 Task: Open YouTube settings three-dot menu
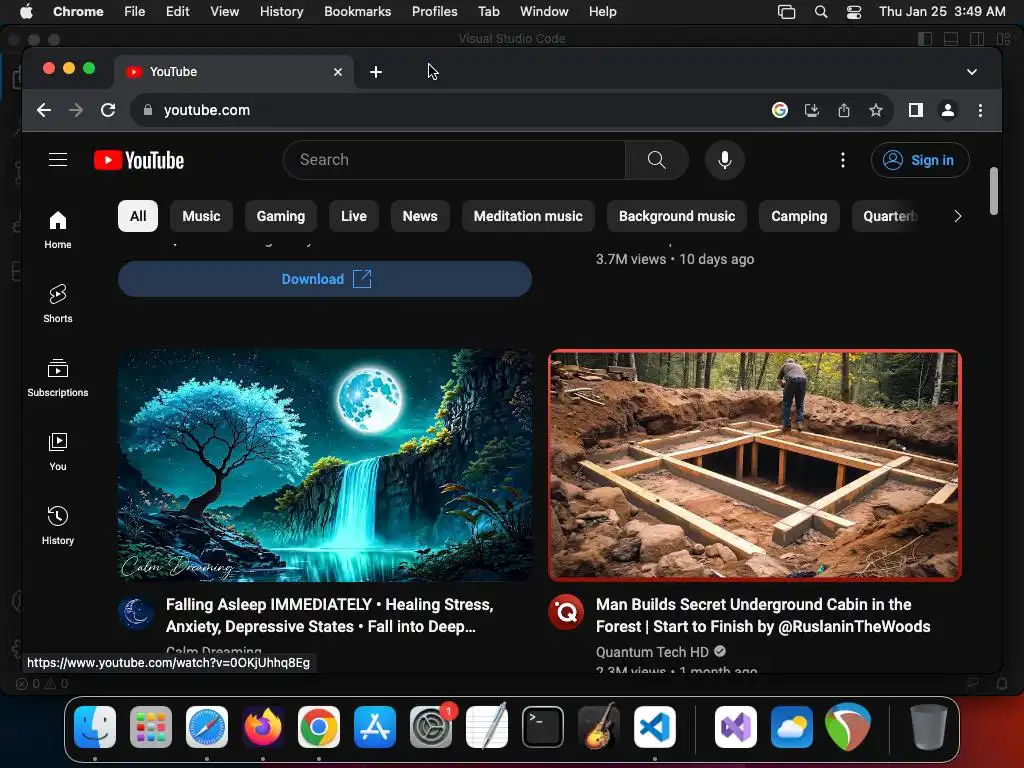(842, 160)
